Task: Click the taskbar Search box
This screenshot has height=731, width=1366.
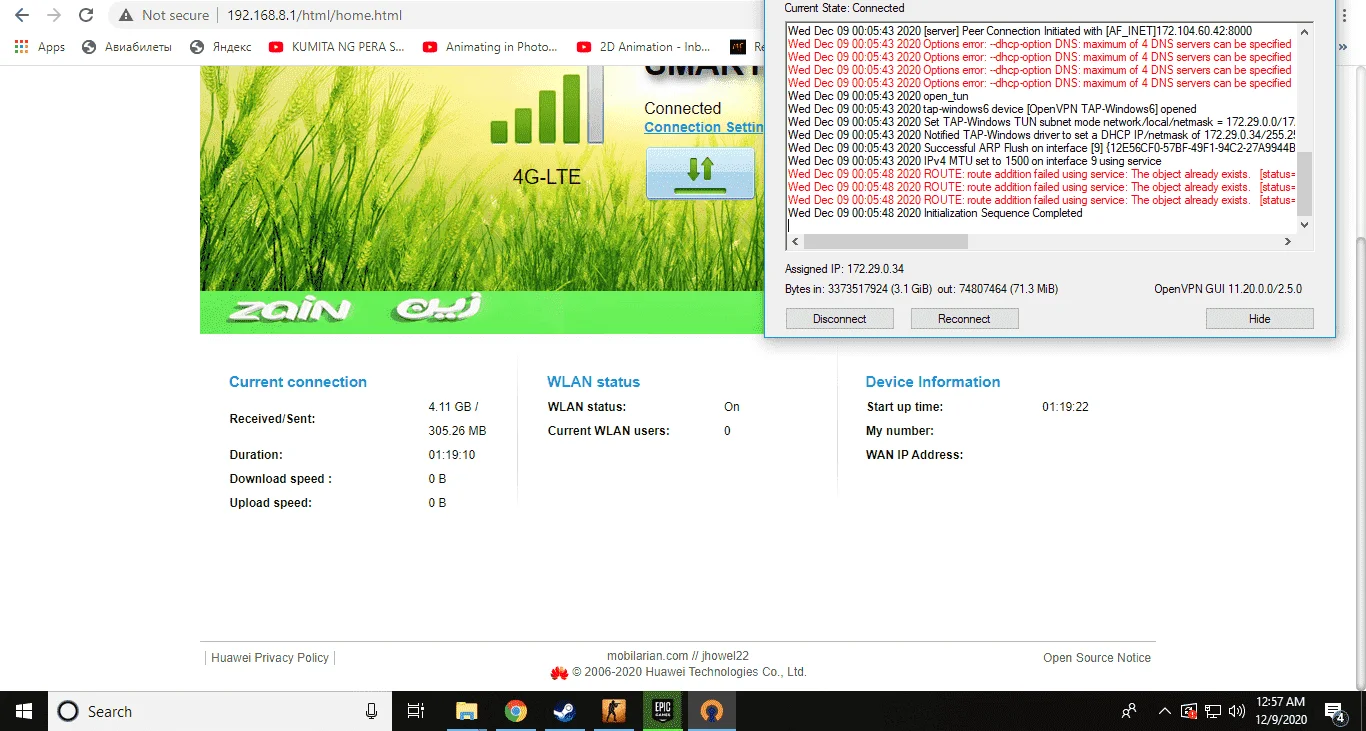Action: pos(220,711)
